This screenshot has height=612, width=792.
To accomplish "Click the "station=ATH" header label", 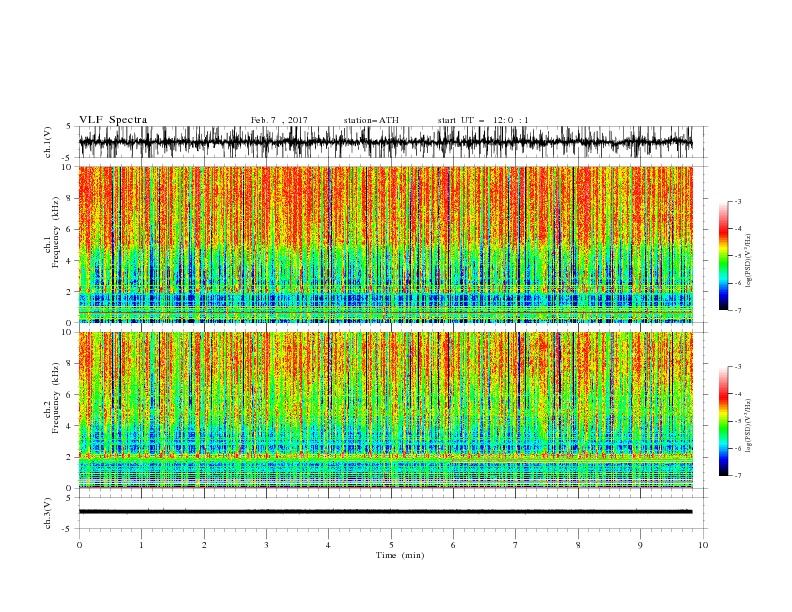I will click(371, 120).
